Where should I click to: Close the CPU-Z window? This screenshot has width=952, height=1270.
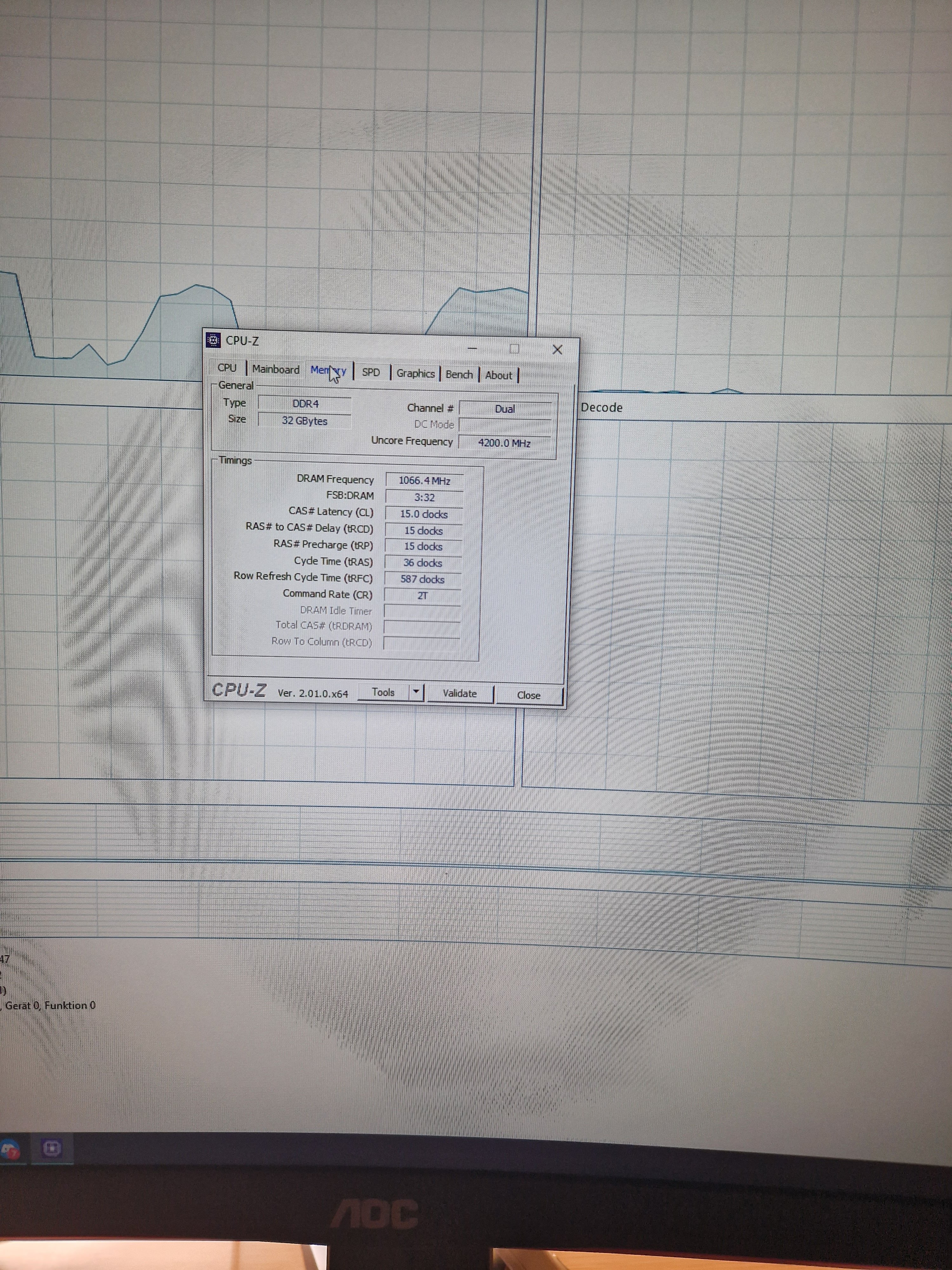point(557,350)
